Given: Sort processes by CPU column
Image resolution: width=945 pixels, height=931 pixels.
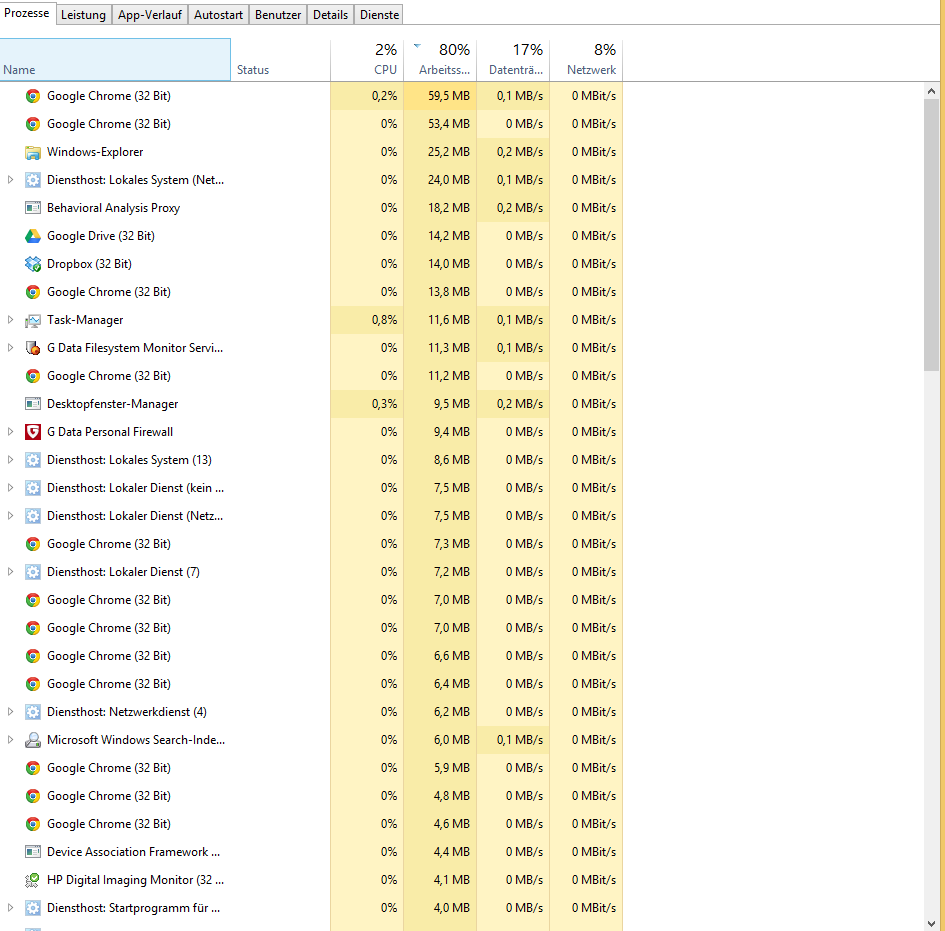Looking at the screenshot, I should coord(367,60).
